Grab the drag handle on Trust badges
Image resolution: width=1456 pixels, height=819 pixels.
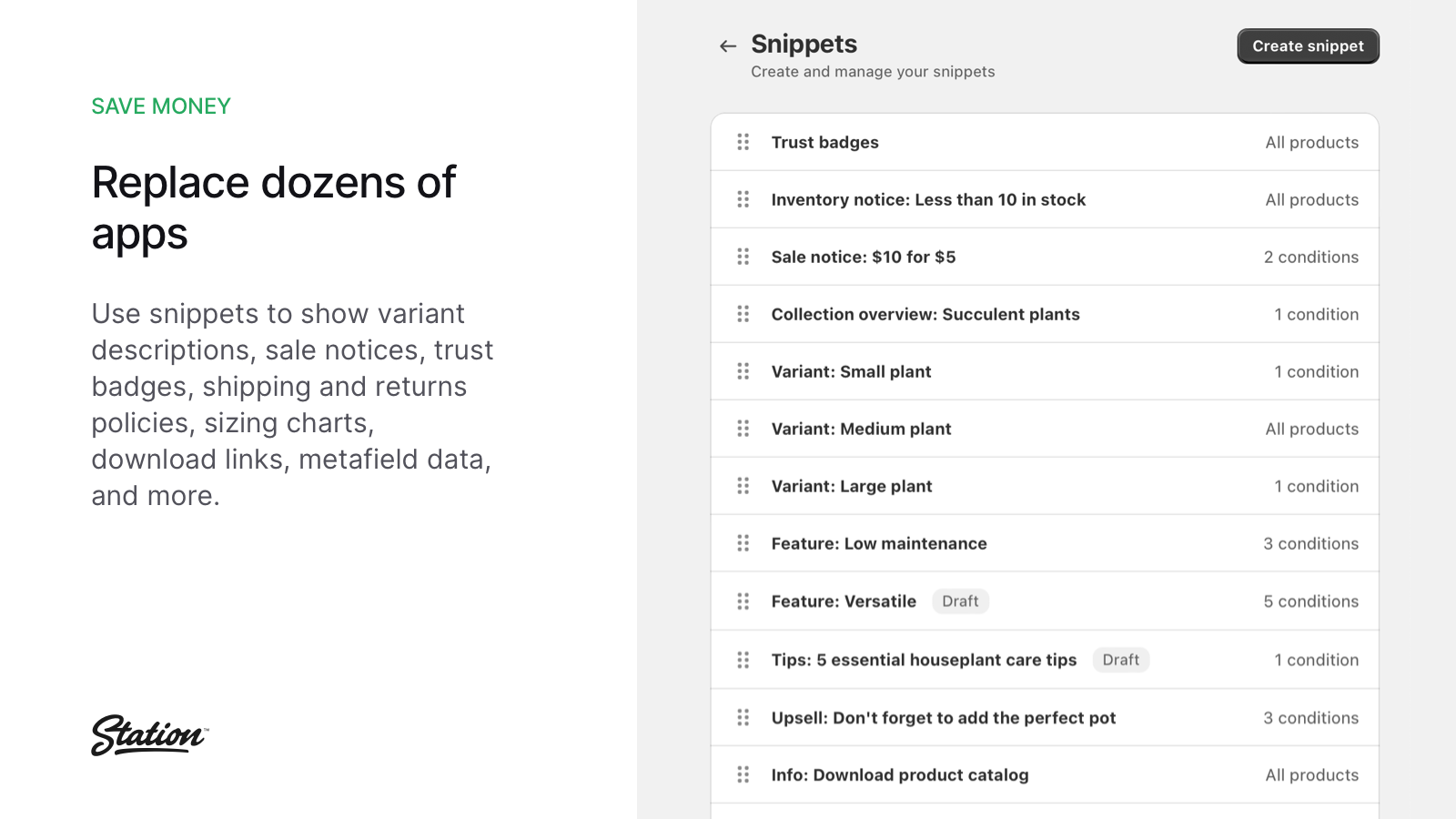pos(743,142)
